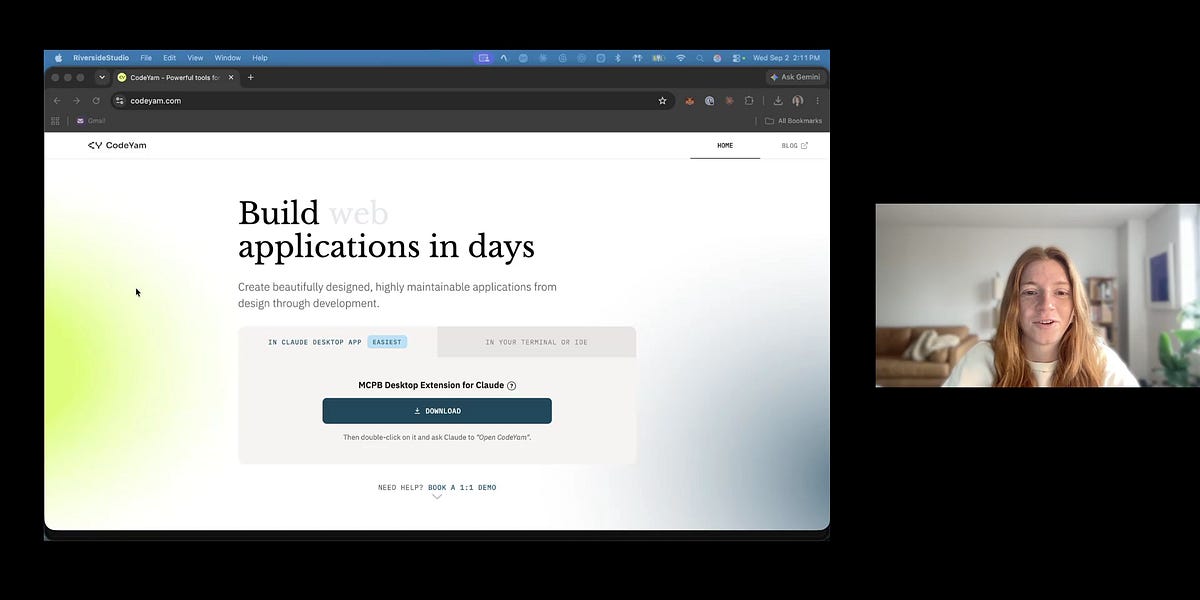Screen dimensions: 1200x600
Task: Reload the current page
Action: (96, 100)
